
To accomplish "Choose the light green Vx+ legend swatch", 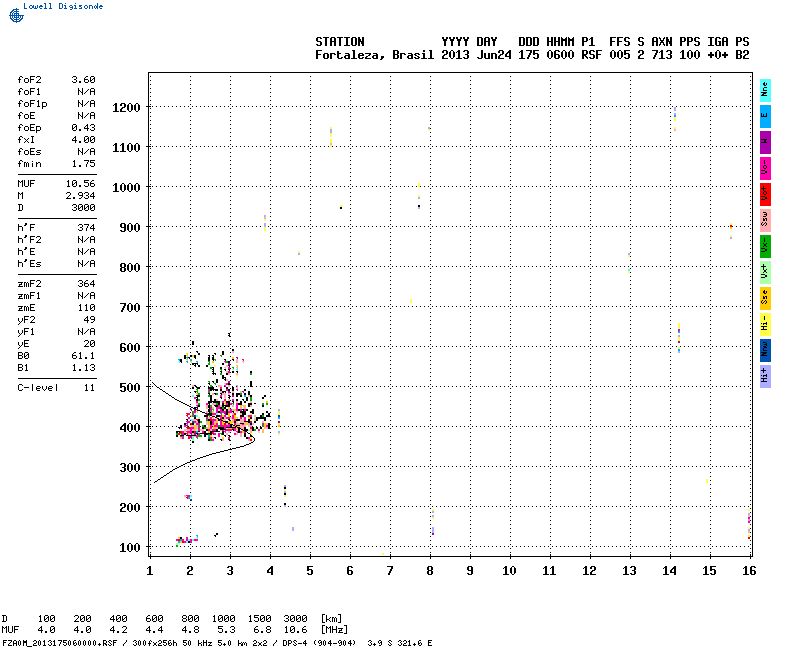I will pyautogui.click(x=765, y=272).
